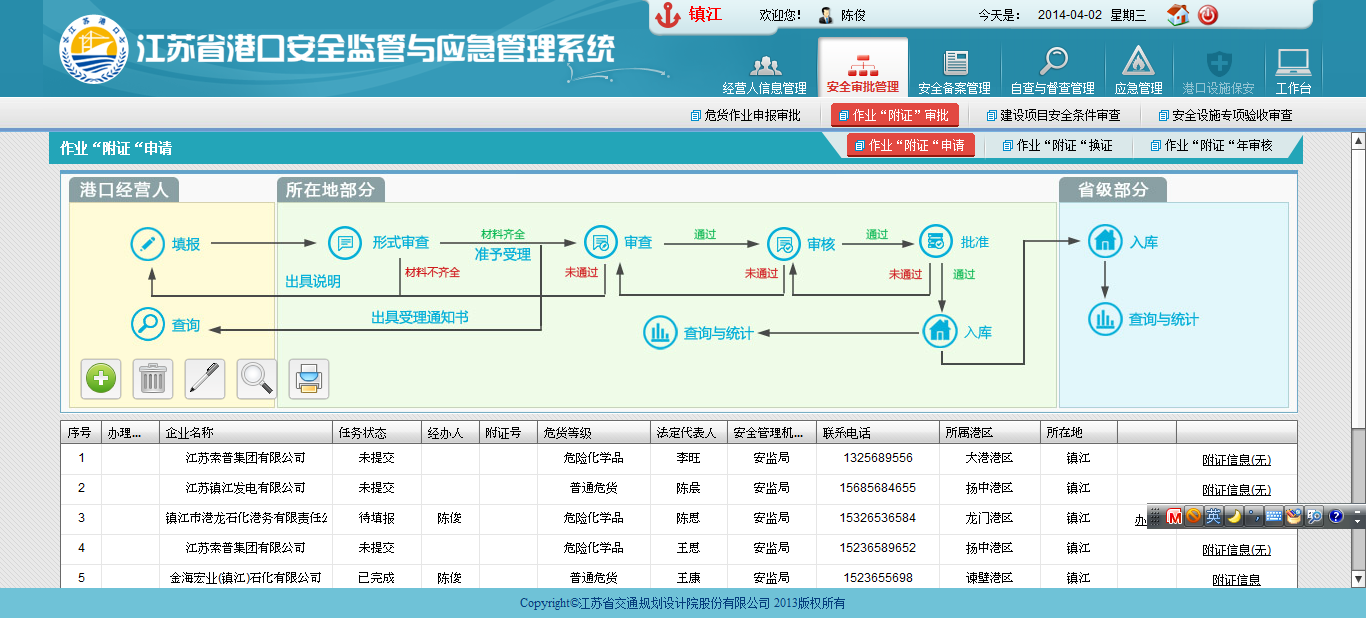Click the printer icon
The image size is (1366, 618).
tap(309, 379)
